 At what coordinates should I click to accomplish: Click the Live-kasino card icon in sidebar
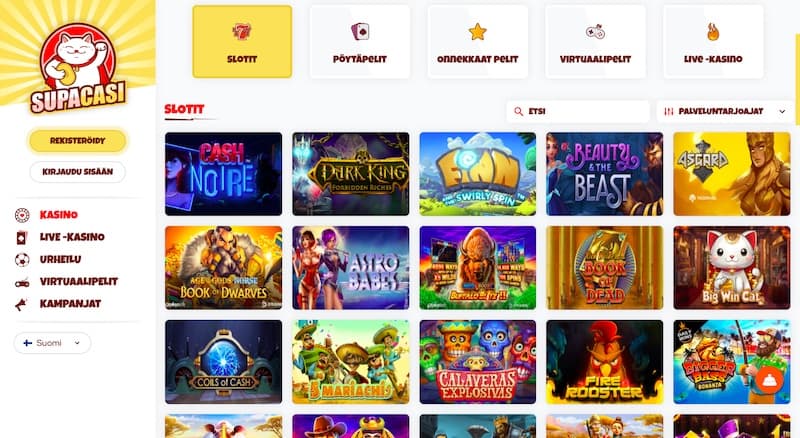point(22,237)
